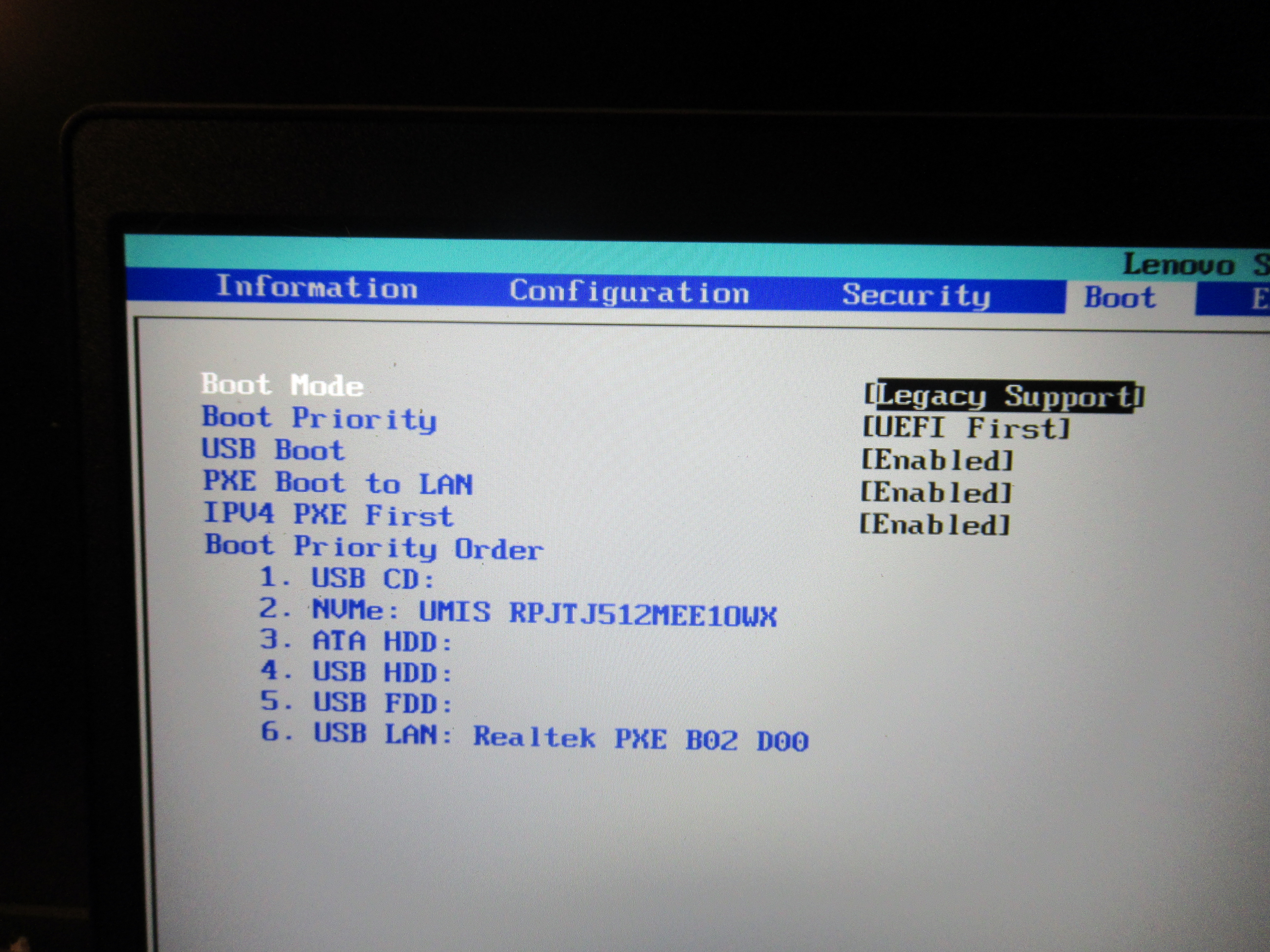Select the PXE Boot to LAN label
Screen dimensions: 1270x952
(338, 483)
